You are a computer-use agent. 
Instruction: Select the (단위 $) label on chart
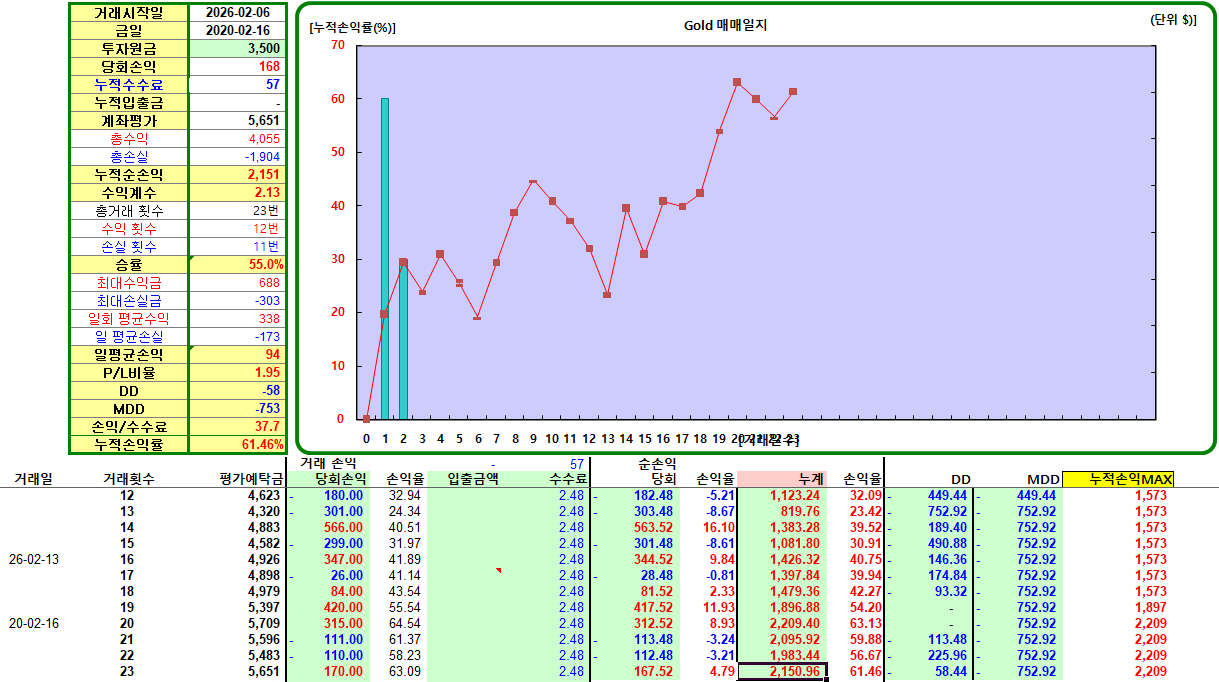pyautogui.click(x=1173, y=21)
